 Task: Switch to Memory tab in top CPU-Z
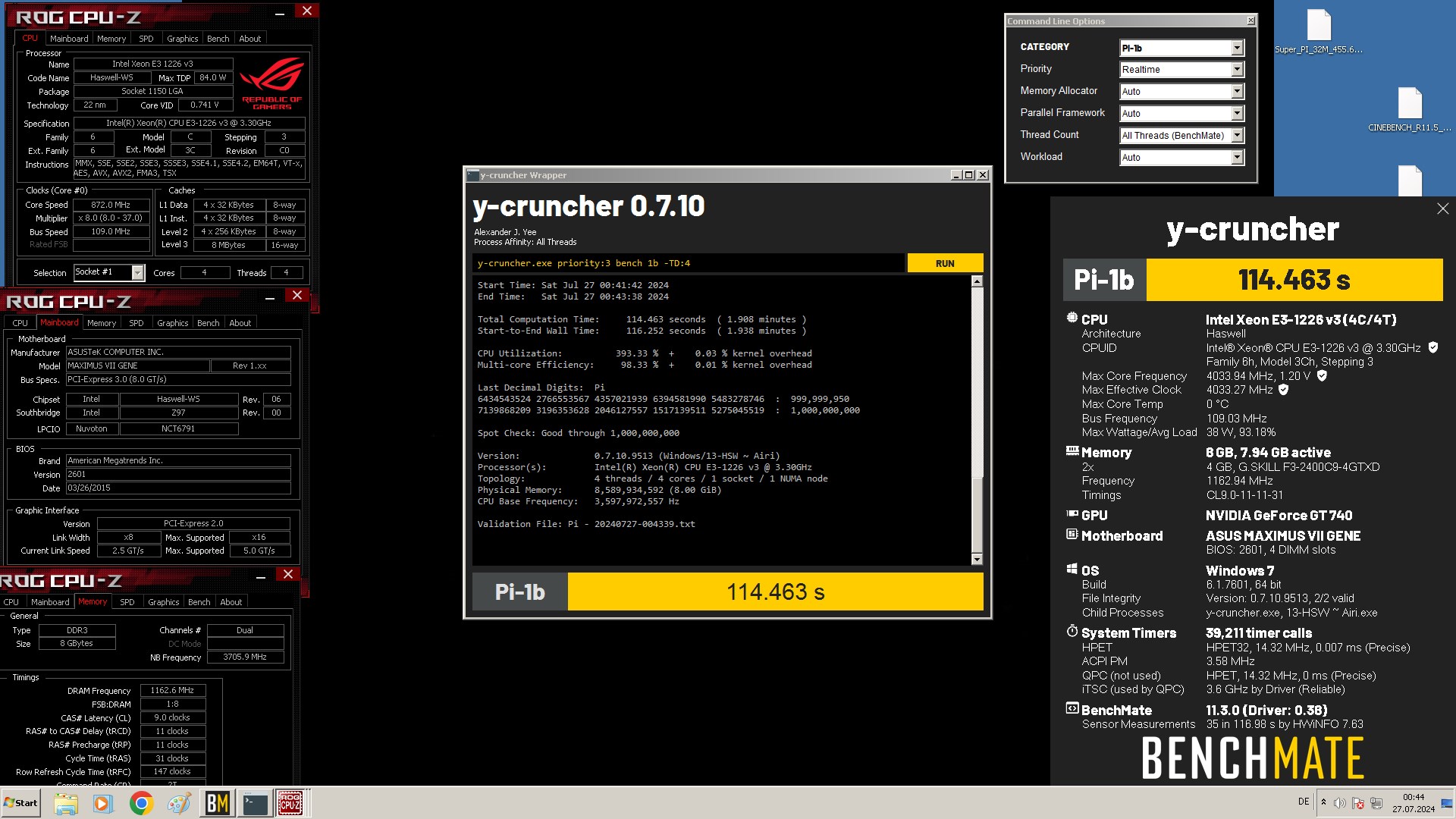point(111,39)
